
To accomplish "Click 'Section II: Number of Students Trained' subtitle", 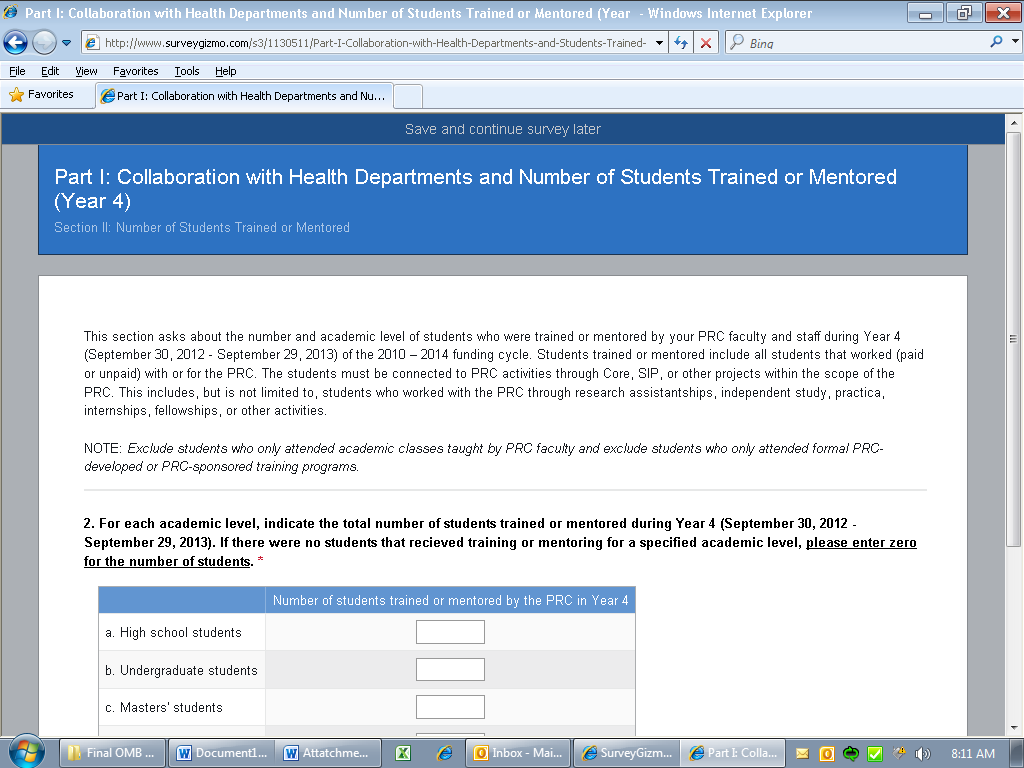I will point(202,227).
